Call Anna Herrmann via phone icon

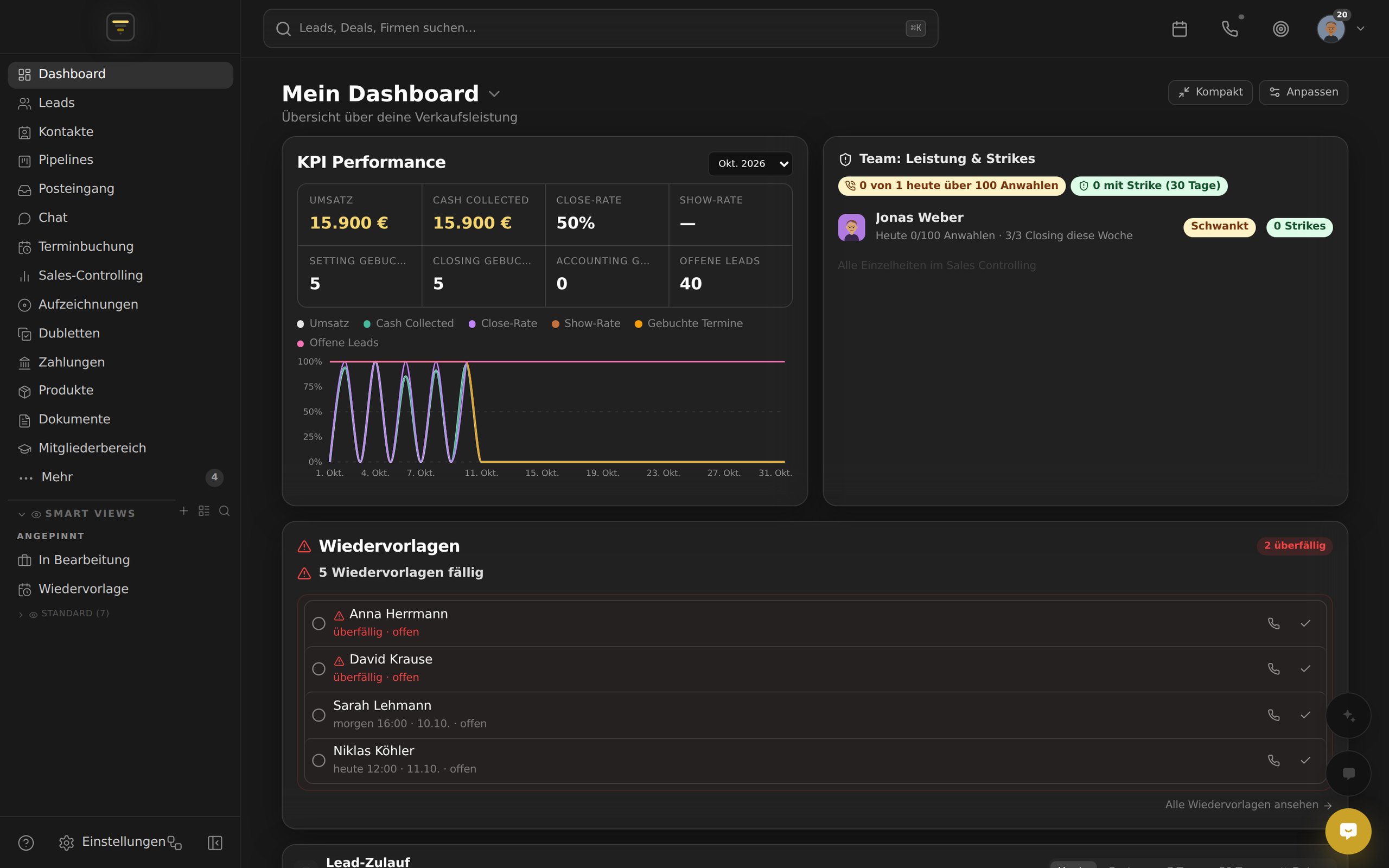pos(1273,623)
